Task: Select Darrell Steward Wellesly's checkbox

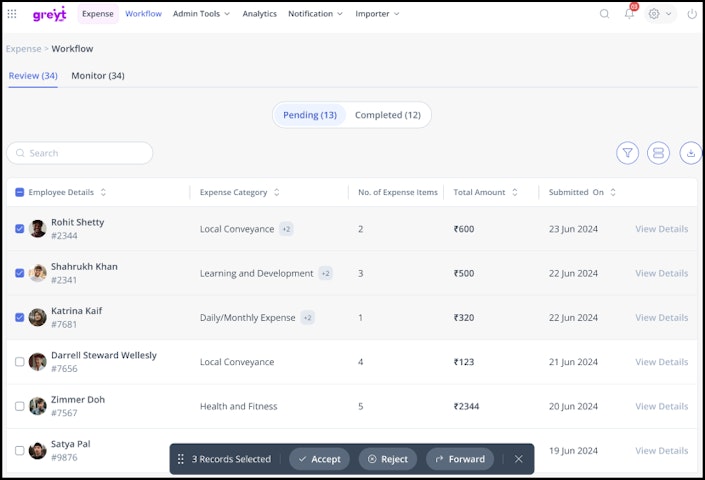Action: pyautogui.click(x=19, y=362)
